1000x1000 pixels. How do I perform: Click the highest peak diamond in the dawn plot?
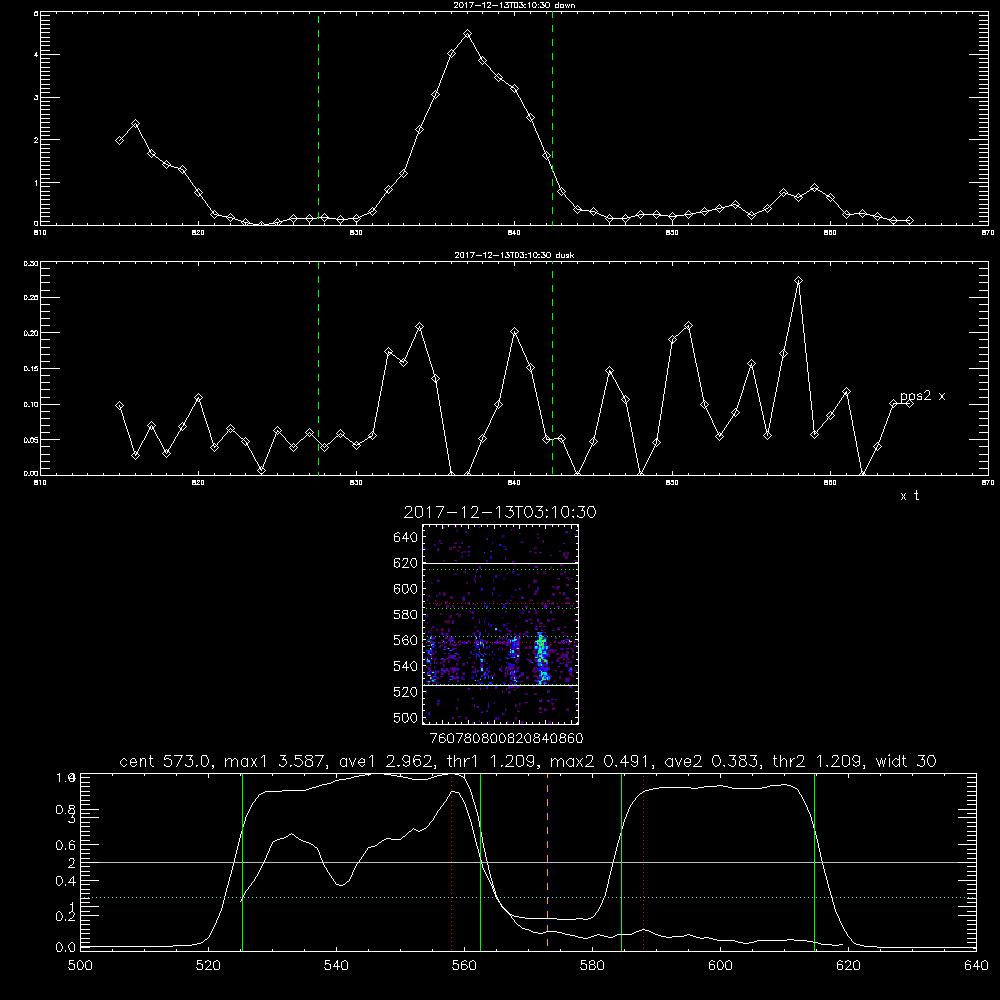click(467, 34)
